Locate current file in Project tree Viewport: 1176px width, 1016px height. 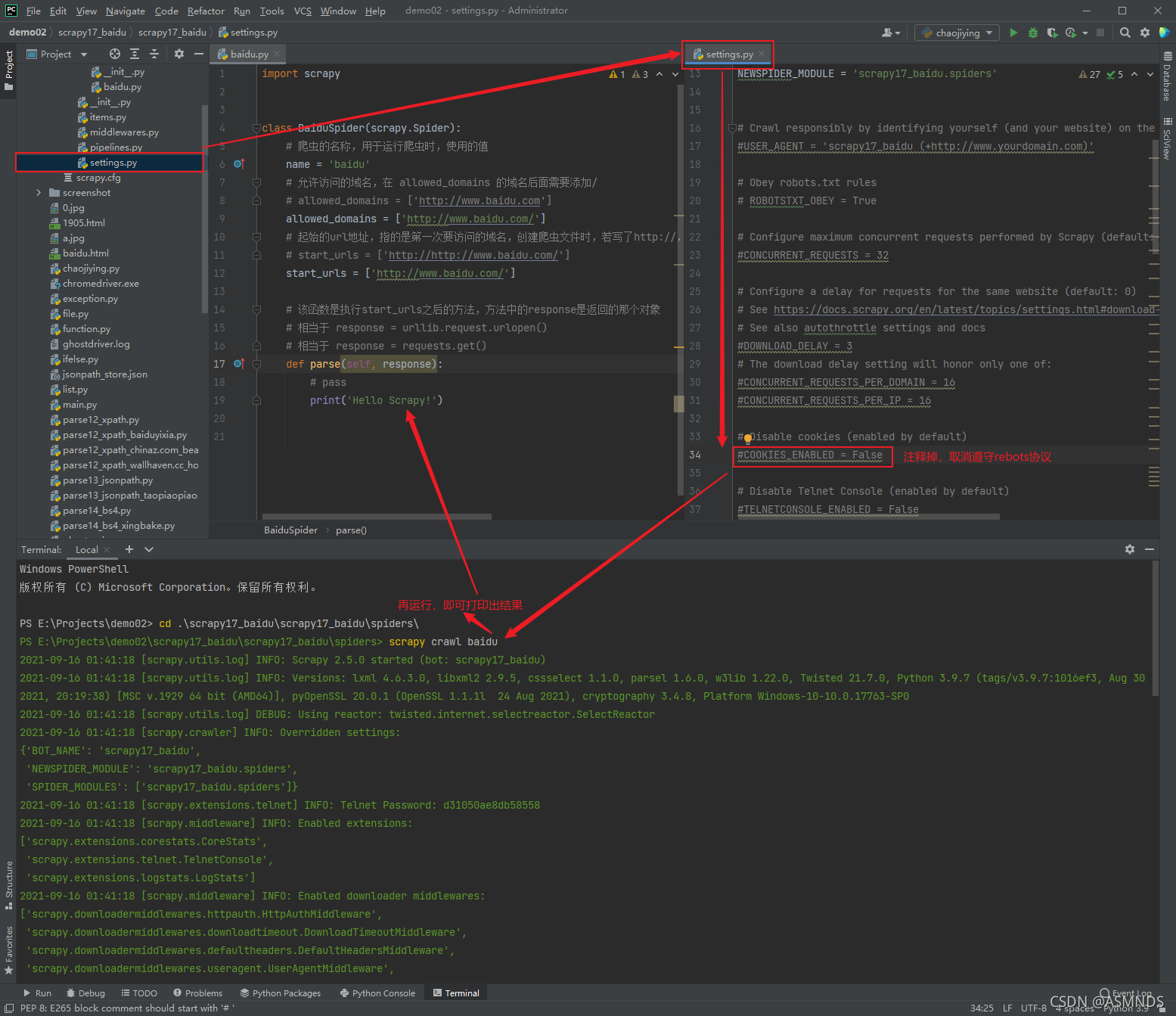click(115, 54)
